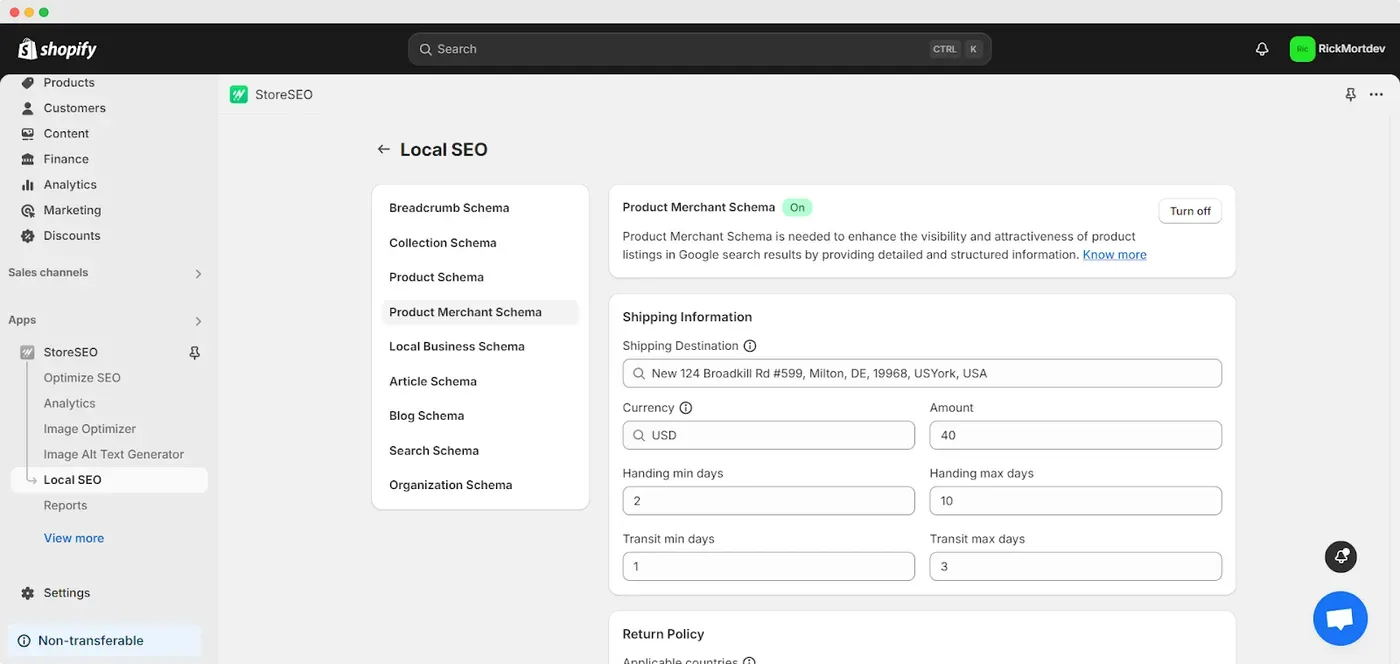1400x664 pixels.
Task: Open the Shipping Destination search field
Action: [922, 373]
